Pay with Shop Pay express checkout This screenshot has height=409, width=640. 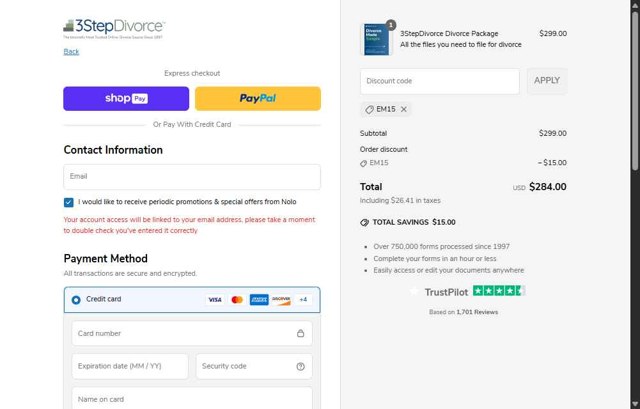(126, 98)
